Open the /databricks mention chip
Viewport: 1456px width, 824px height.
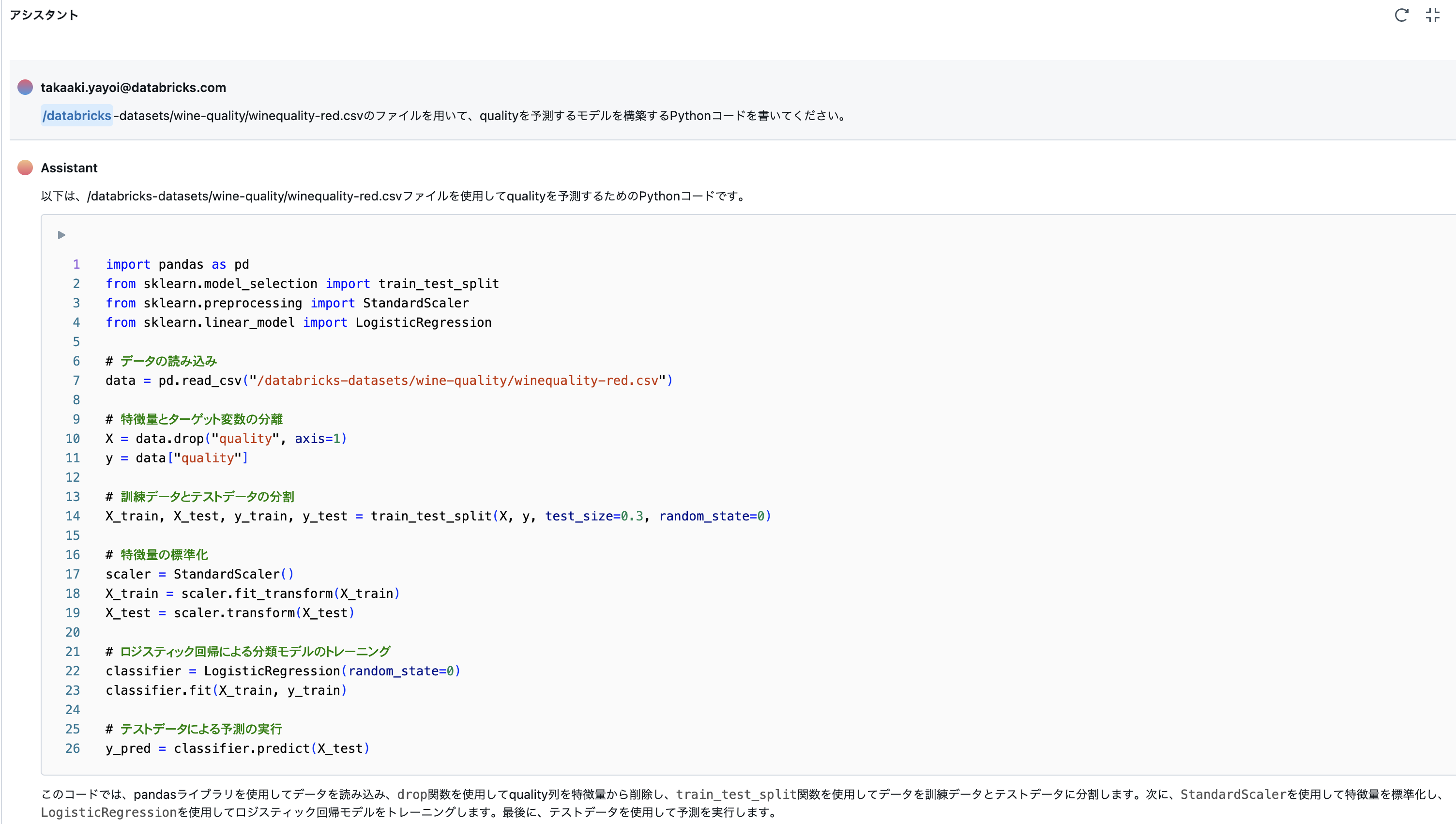(76, 115)
